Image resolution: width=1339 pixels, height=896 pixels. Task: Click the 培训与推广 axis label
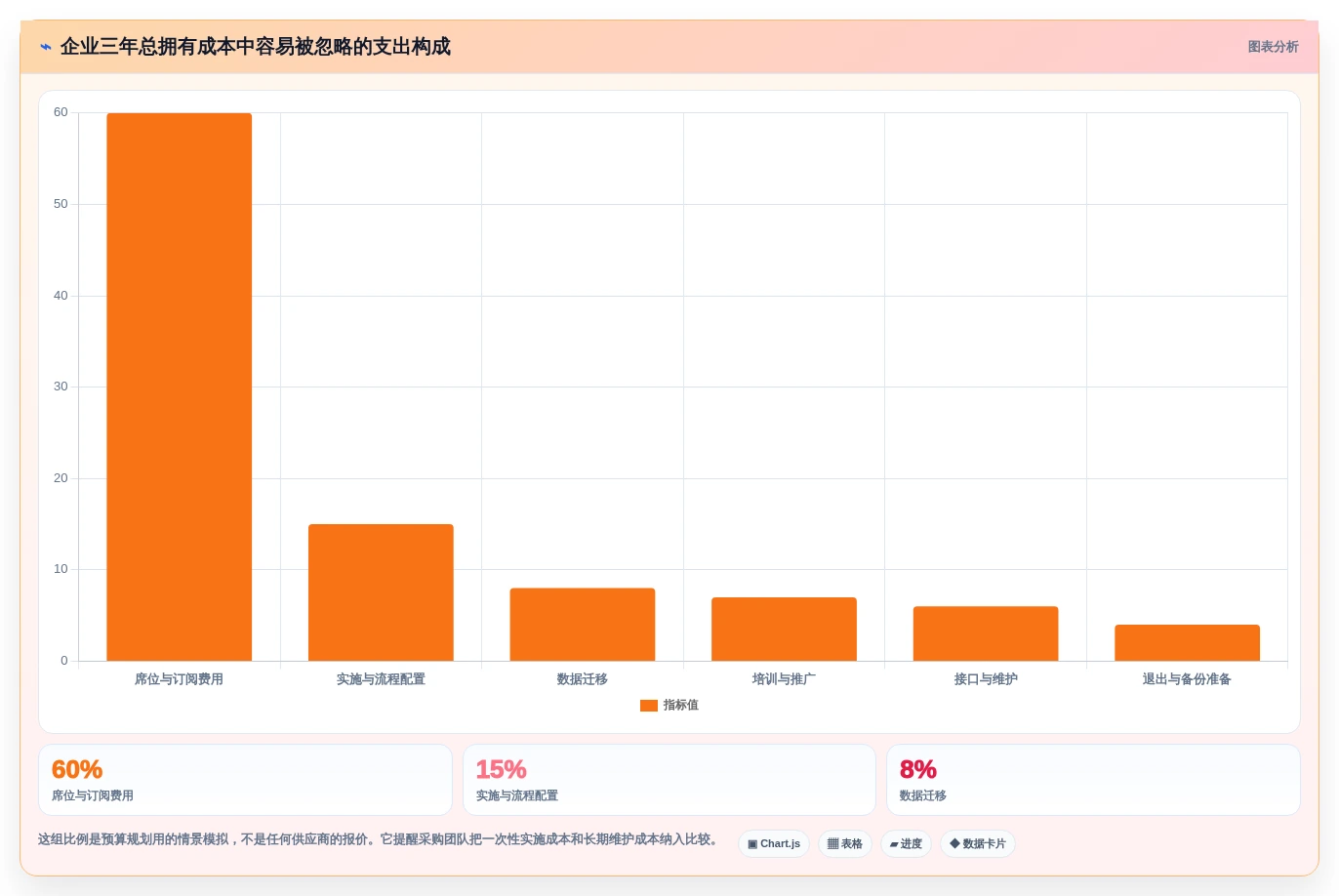click(784, 679)
